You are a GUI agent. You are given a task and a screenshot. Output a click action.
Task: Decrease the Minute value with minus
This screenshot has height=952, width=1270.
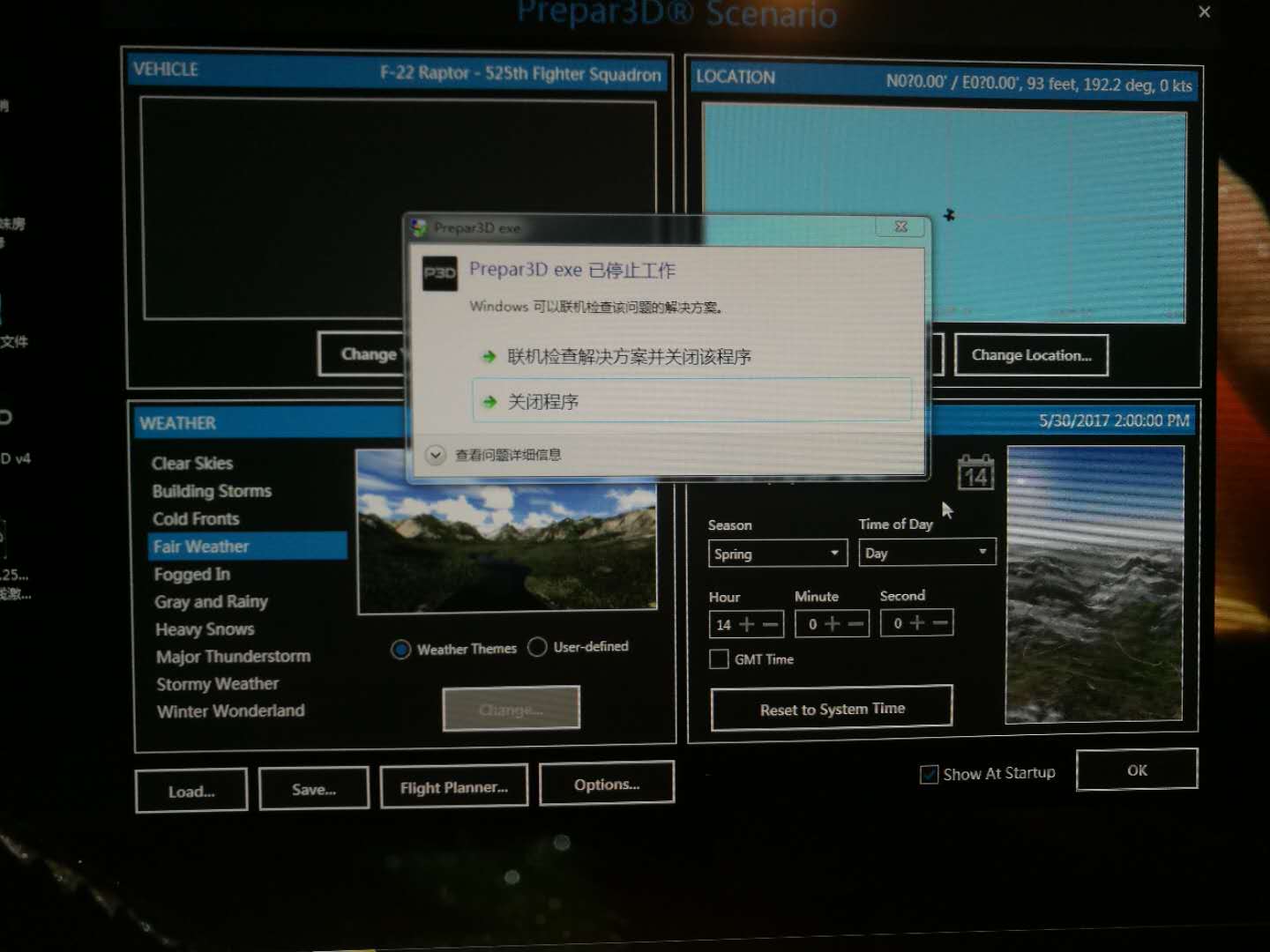(855, 623)
